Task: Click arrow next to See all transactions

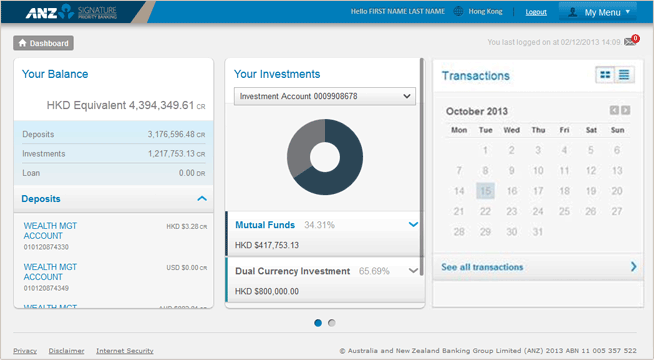Action: coord(634,267)
